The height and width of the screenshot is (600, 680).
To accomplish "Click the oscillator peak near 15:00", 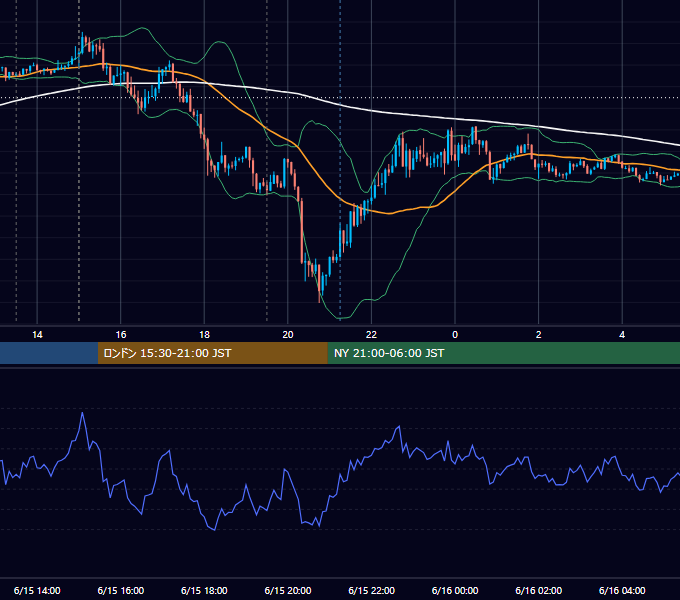I will (x=82, y=413).
